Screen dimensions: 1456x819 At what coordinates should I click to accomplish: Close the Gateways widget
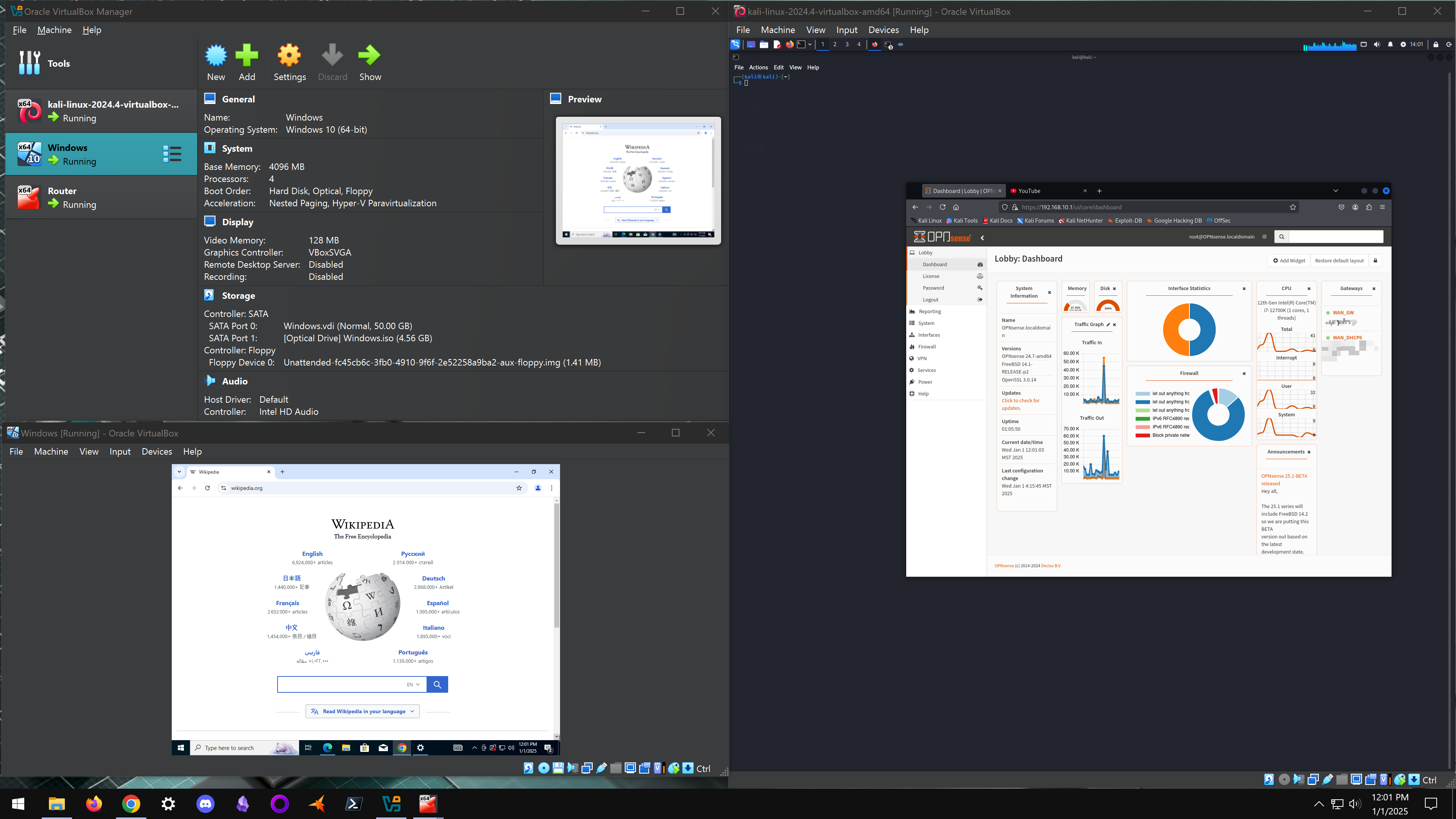pyautogui.click(x=1374, y=289)
